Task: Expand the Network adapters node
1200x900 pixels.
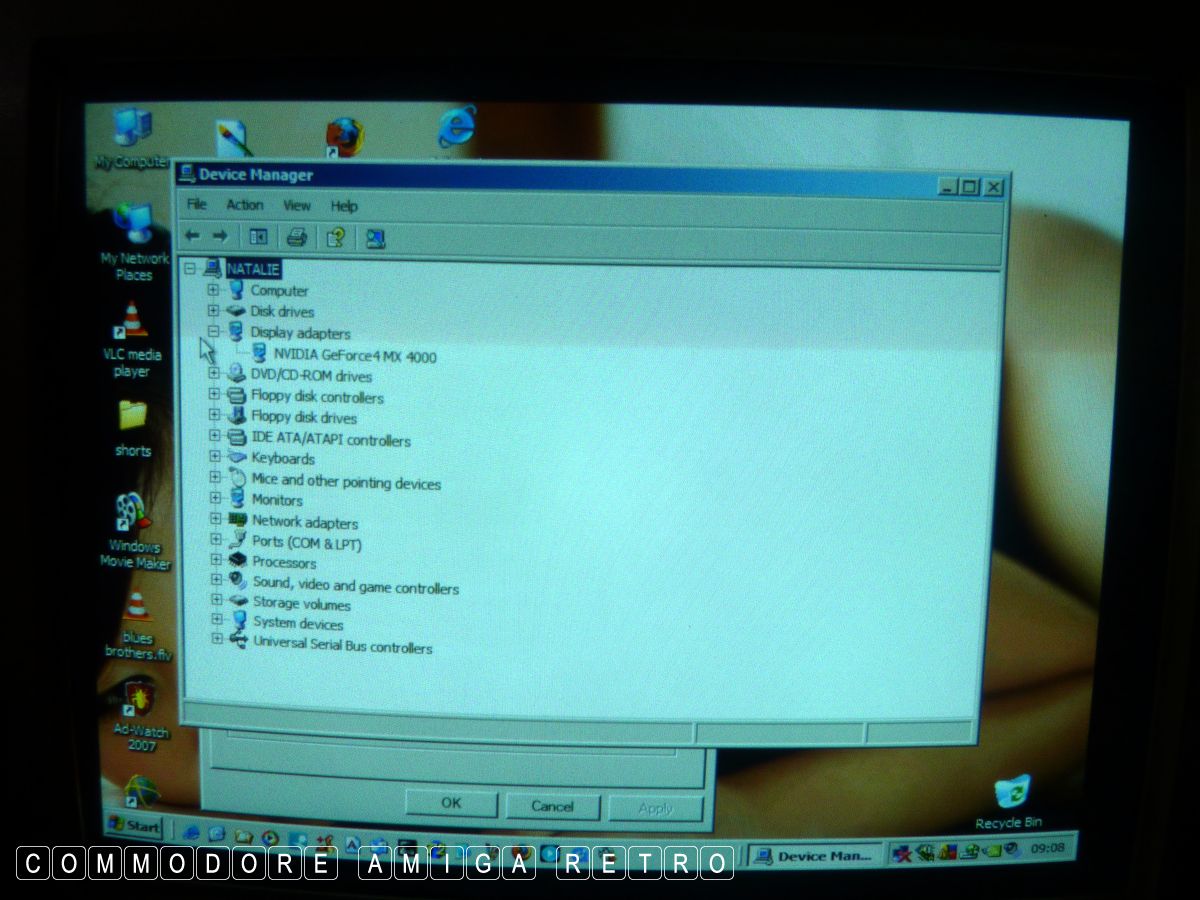Action: coord(215,519)
